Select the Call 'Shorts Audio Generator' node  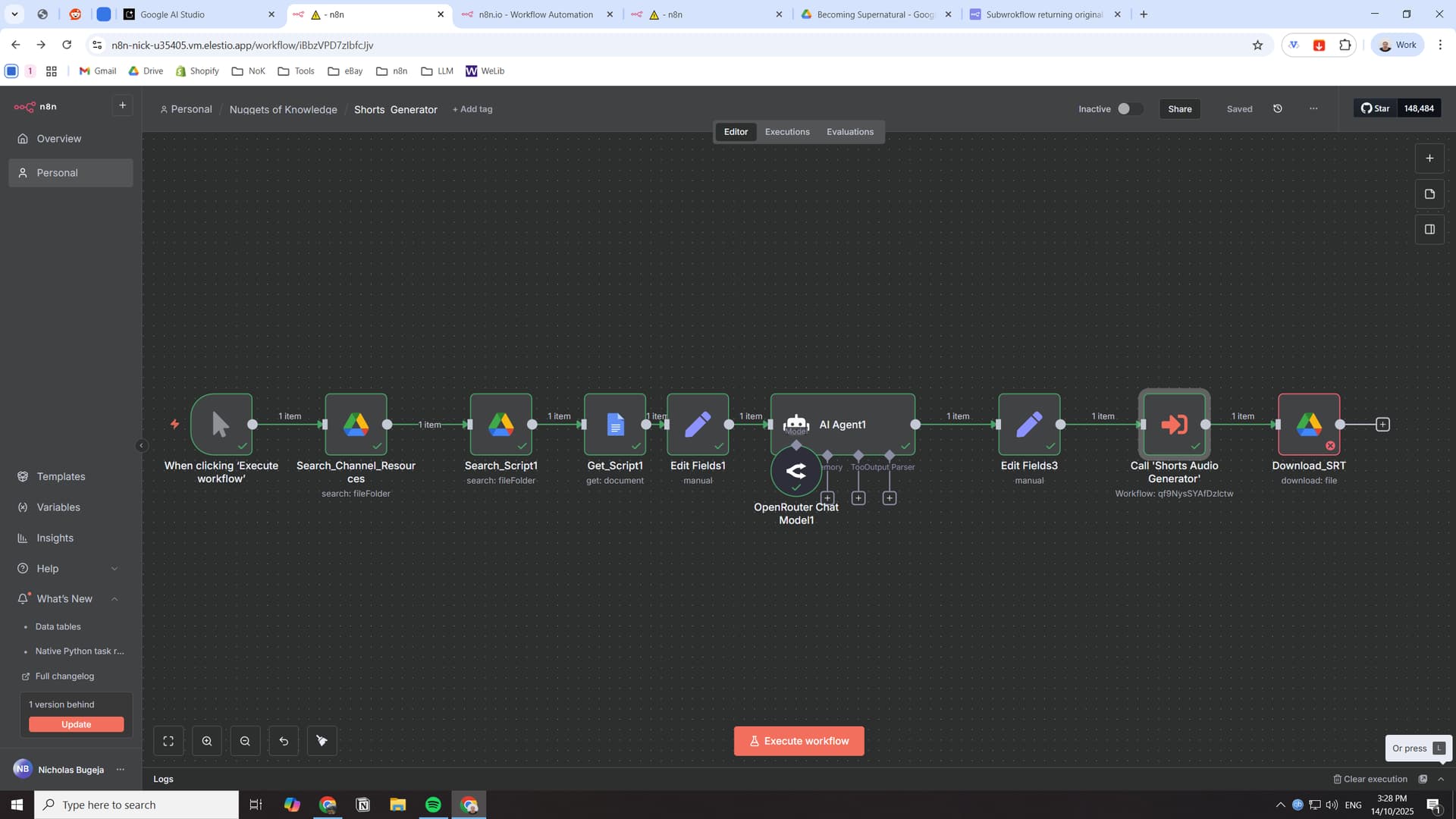coord(1174,424)
